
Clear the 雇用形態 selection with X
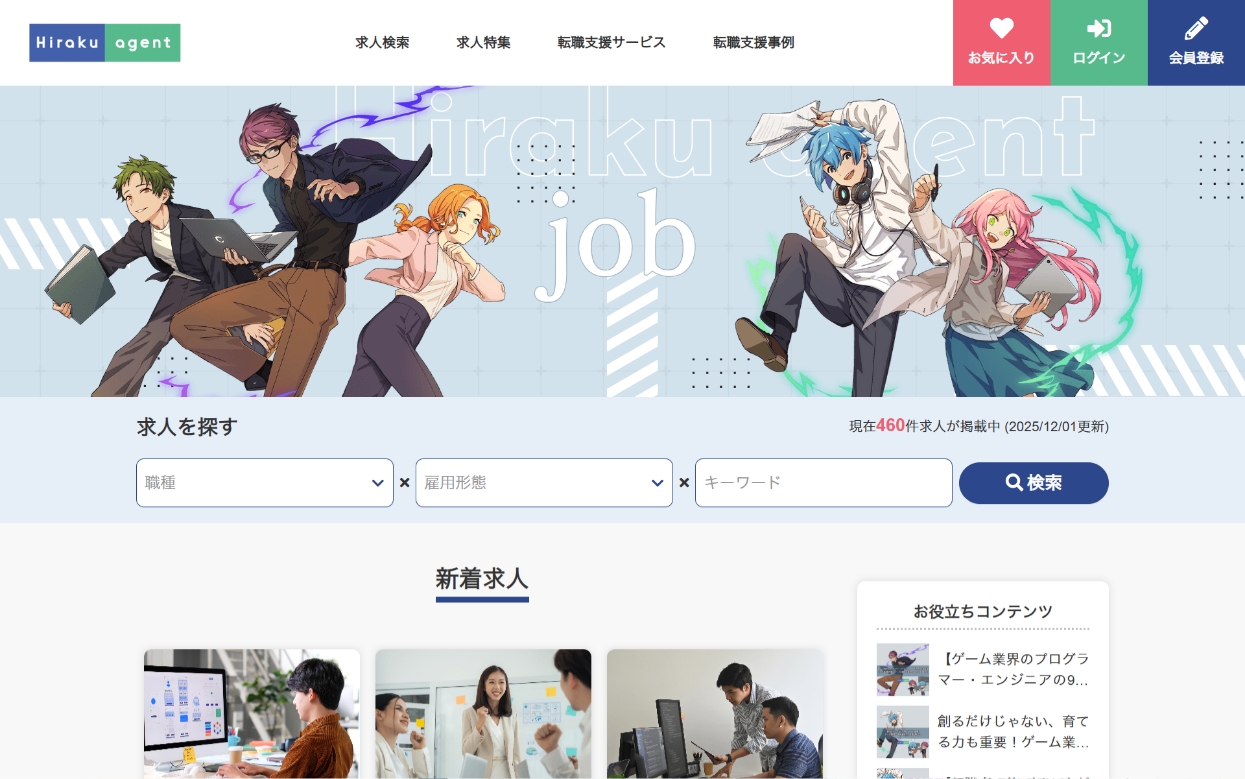684,483
